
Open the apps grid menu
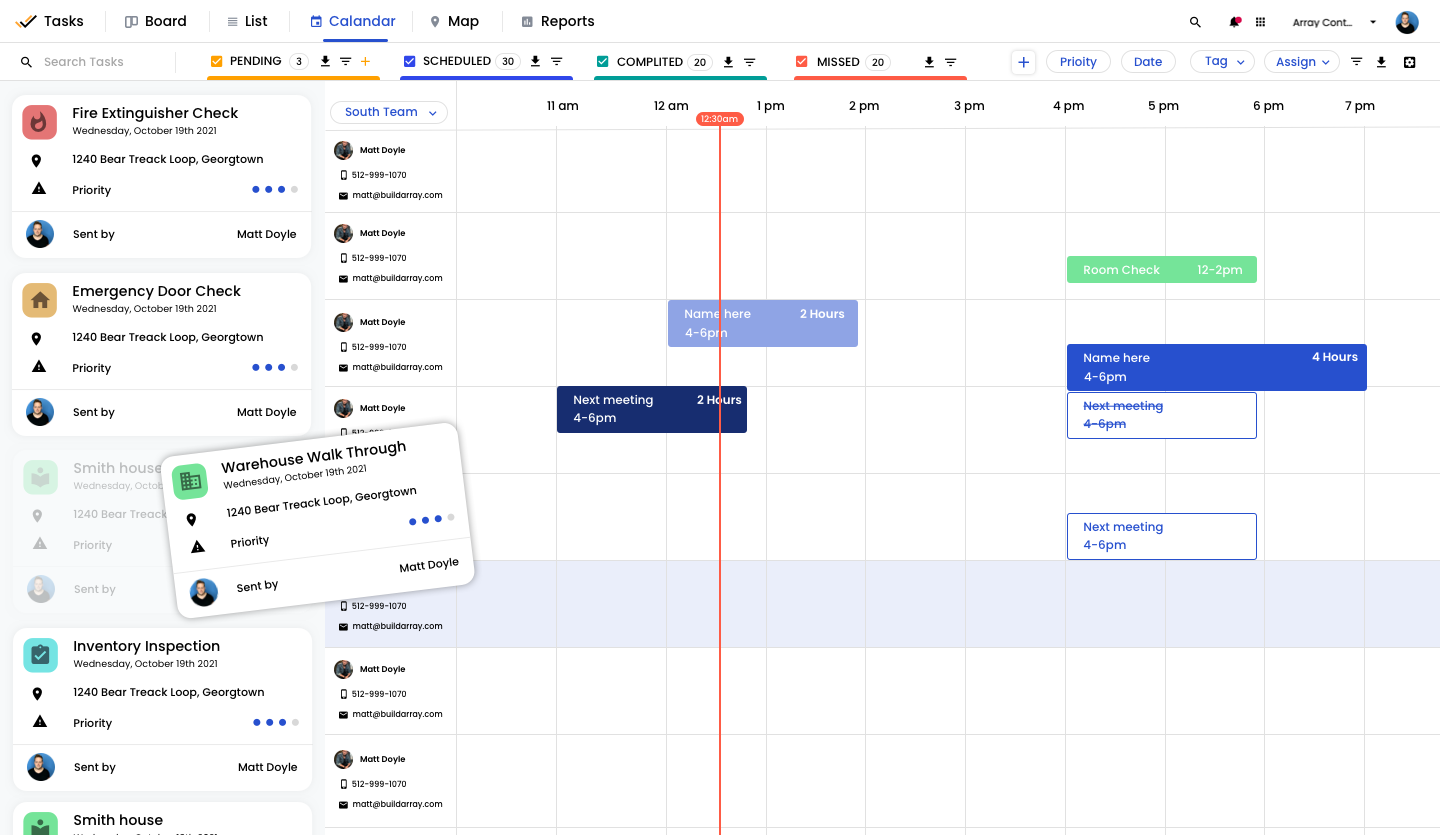click(1260, 22)
